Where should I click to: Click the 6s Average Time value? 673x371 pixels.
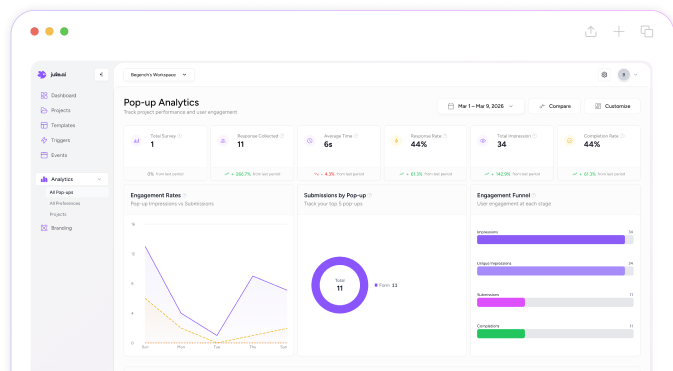pyautogui.click(x=328, y=144)
